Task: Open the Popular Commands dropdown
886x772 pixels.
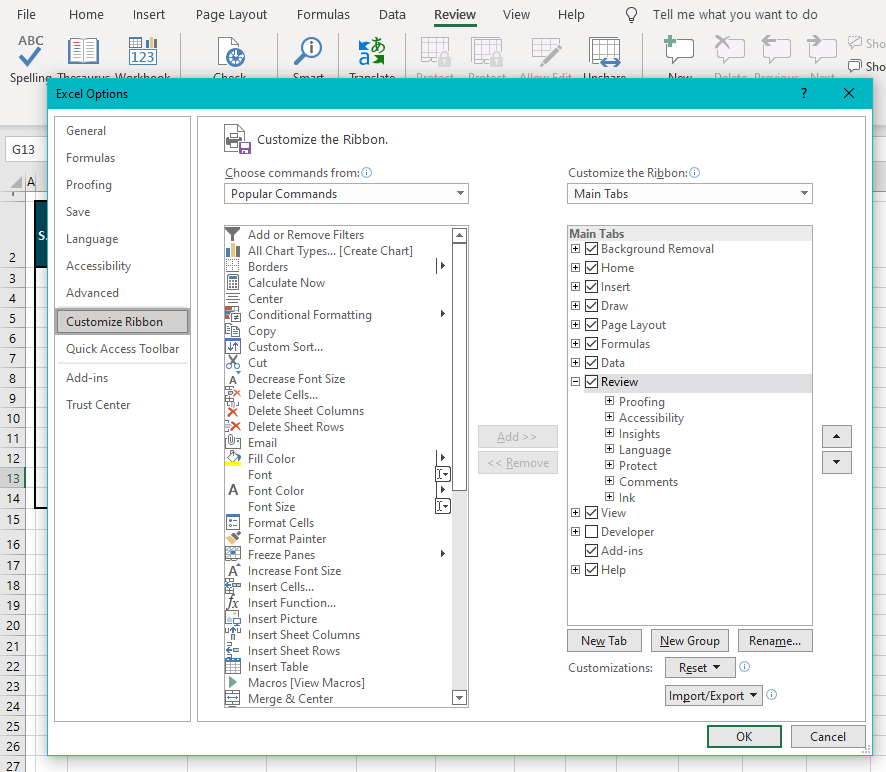Action: (x=346, y=193)
